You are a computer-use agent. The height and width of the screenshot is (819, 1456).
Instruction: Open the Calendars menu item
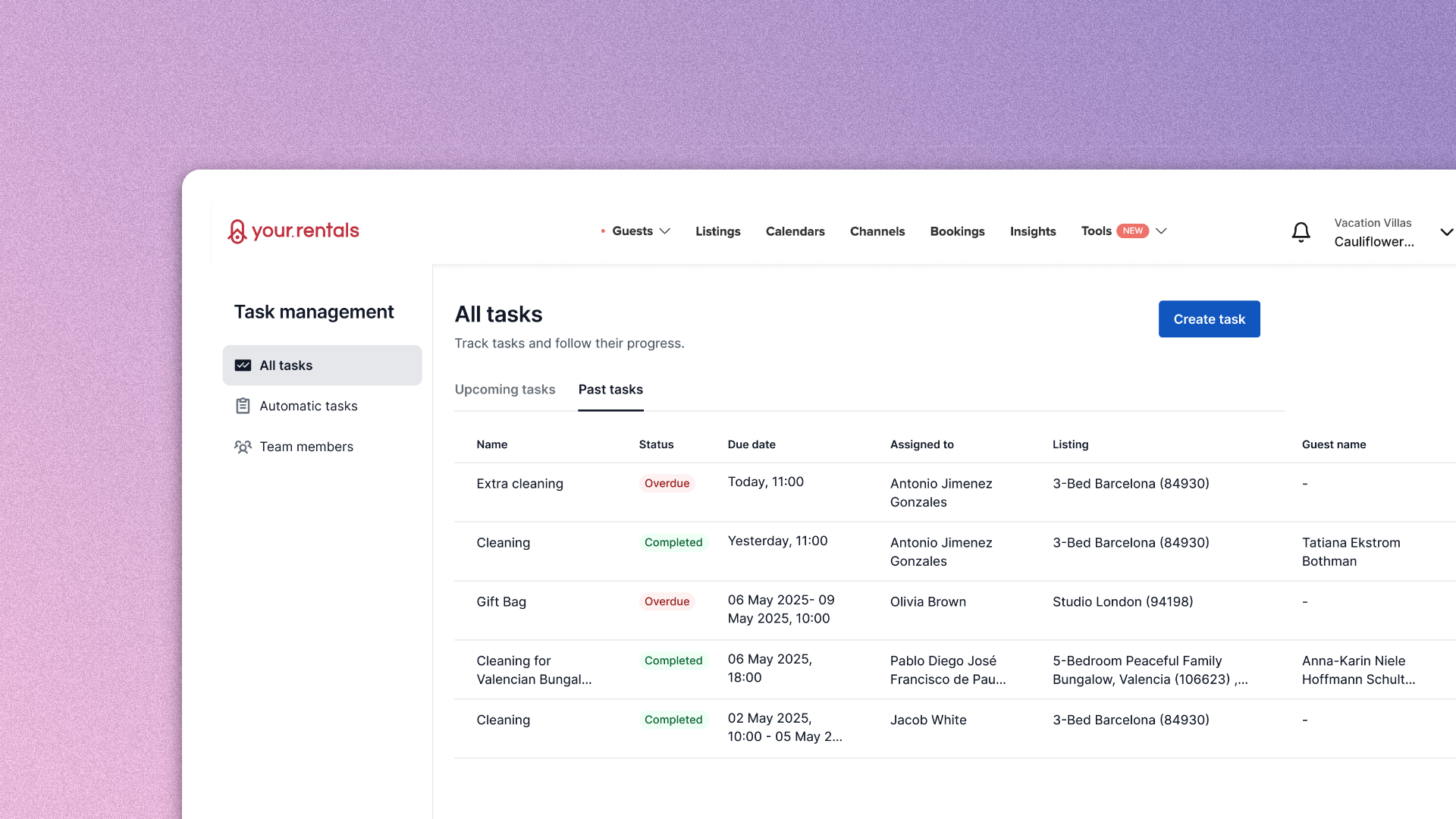coord(795,231)
